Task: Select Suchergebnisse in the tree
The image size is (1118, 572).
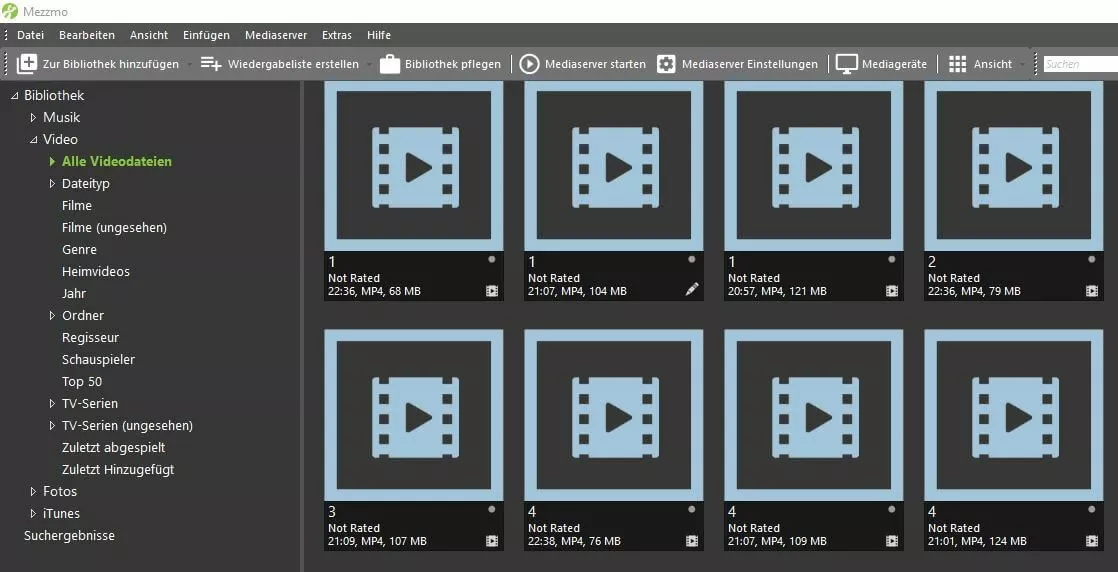Action: pyautogui.click(x=69, y=536)
